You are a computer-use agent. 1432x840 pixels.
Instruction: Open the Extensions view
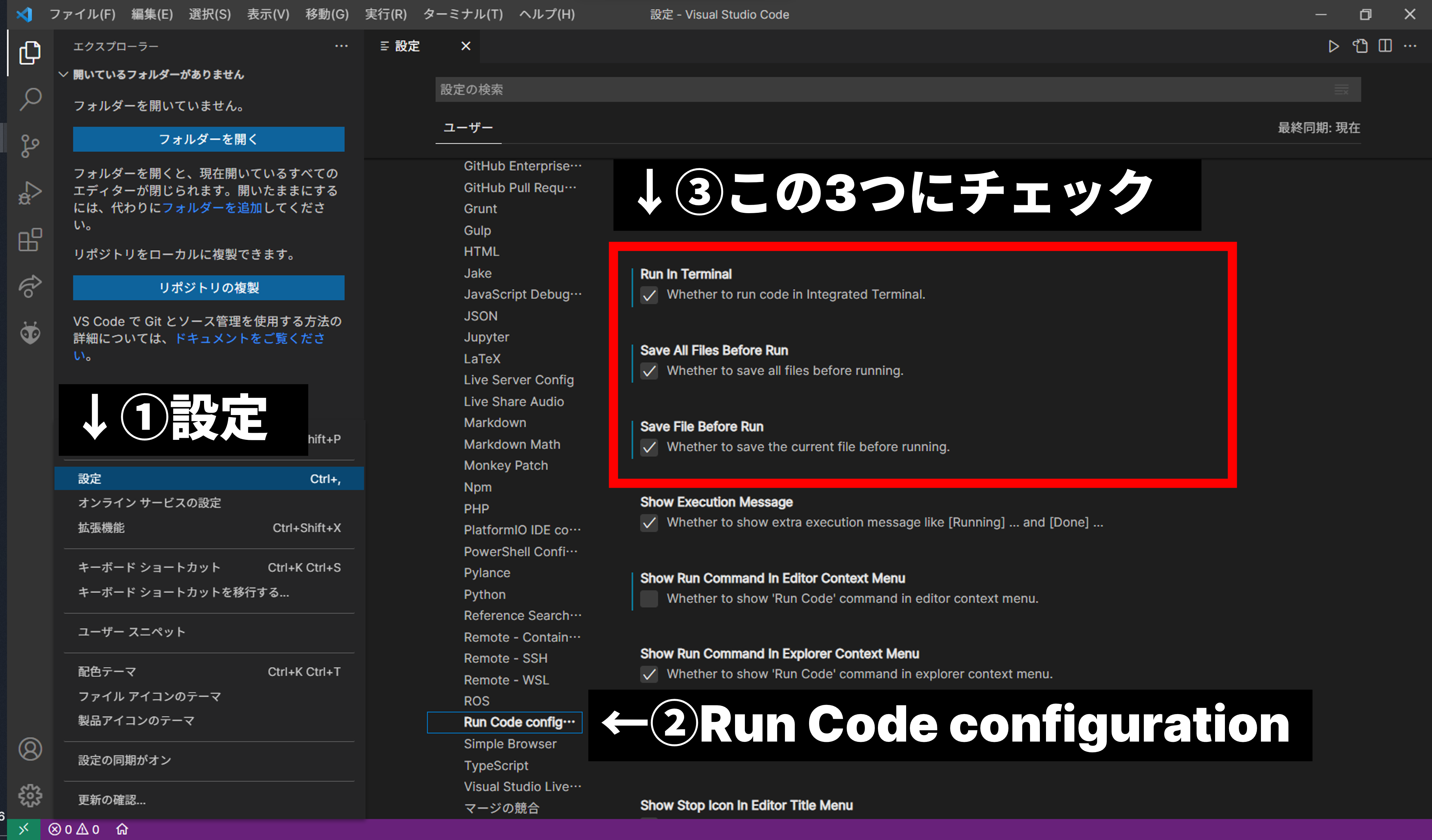(30, 240)
